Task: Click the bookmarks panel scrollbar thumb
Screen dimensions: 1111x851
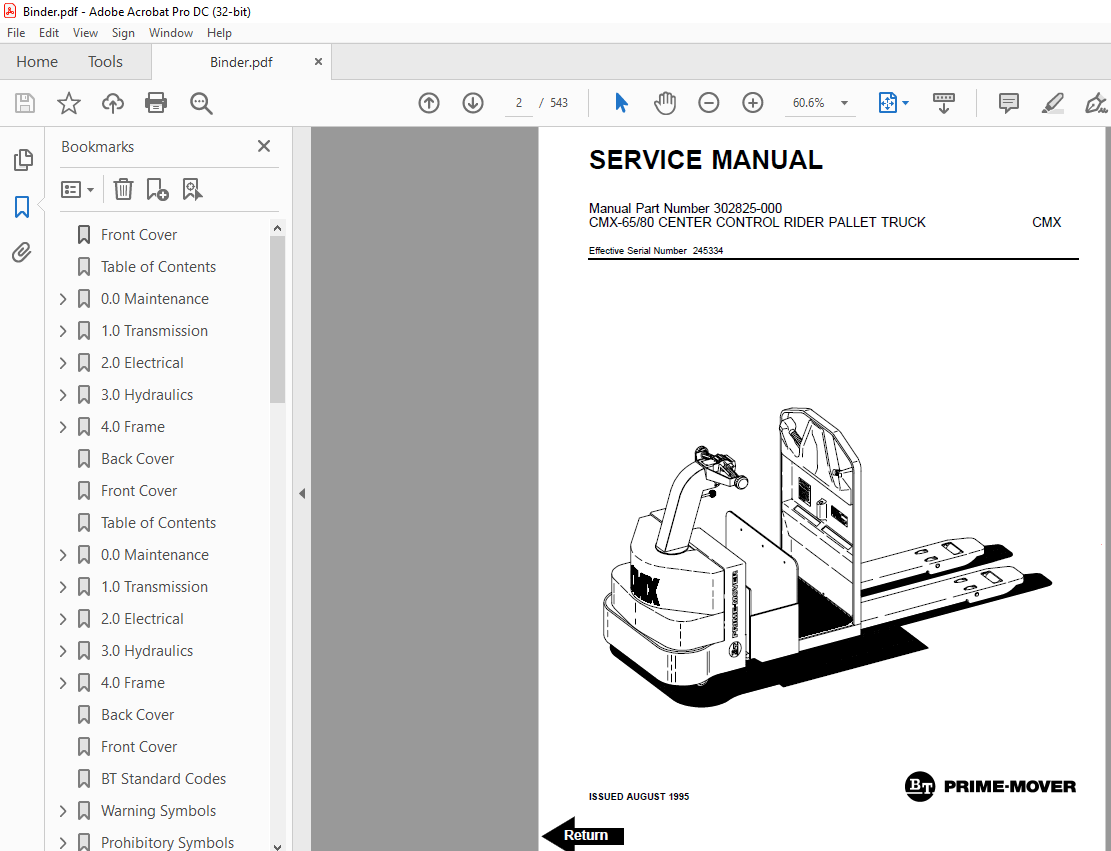Action: point(277,319)
